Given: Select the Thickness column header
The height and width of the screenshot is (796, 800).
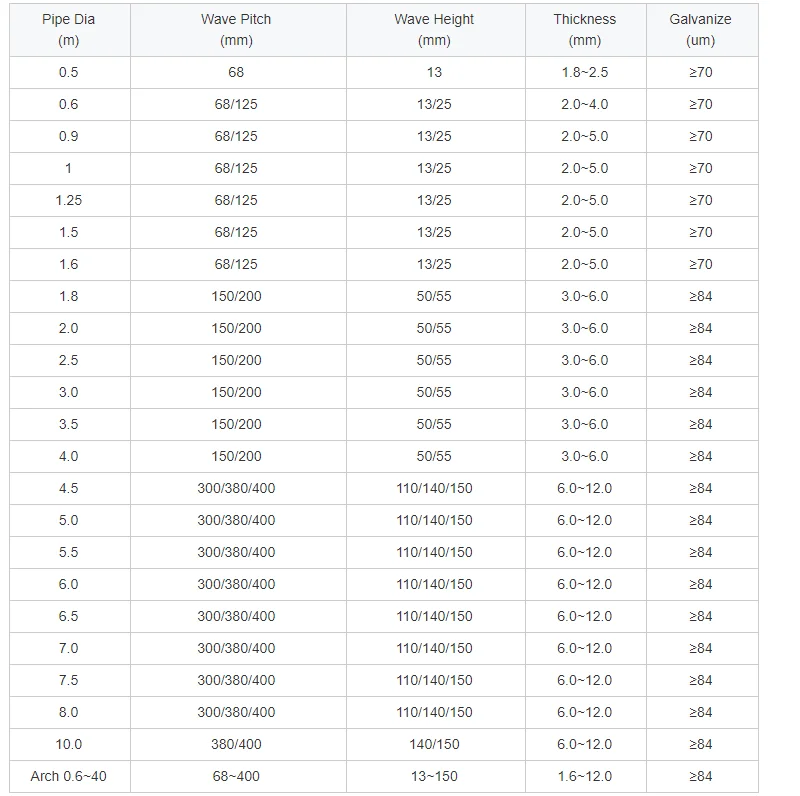Looking at the screenshot, I should [584, 30].
